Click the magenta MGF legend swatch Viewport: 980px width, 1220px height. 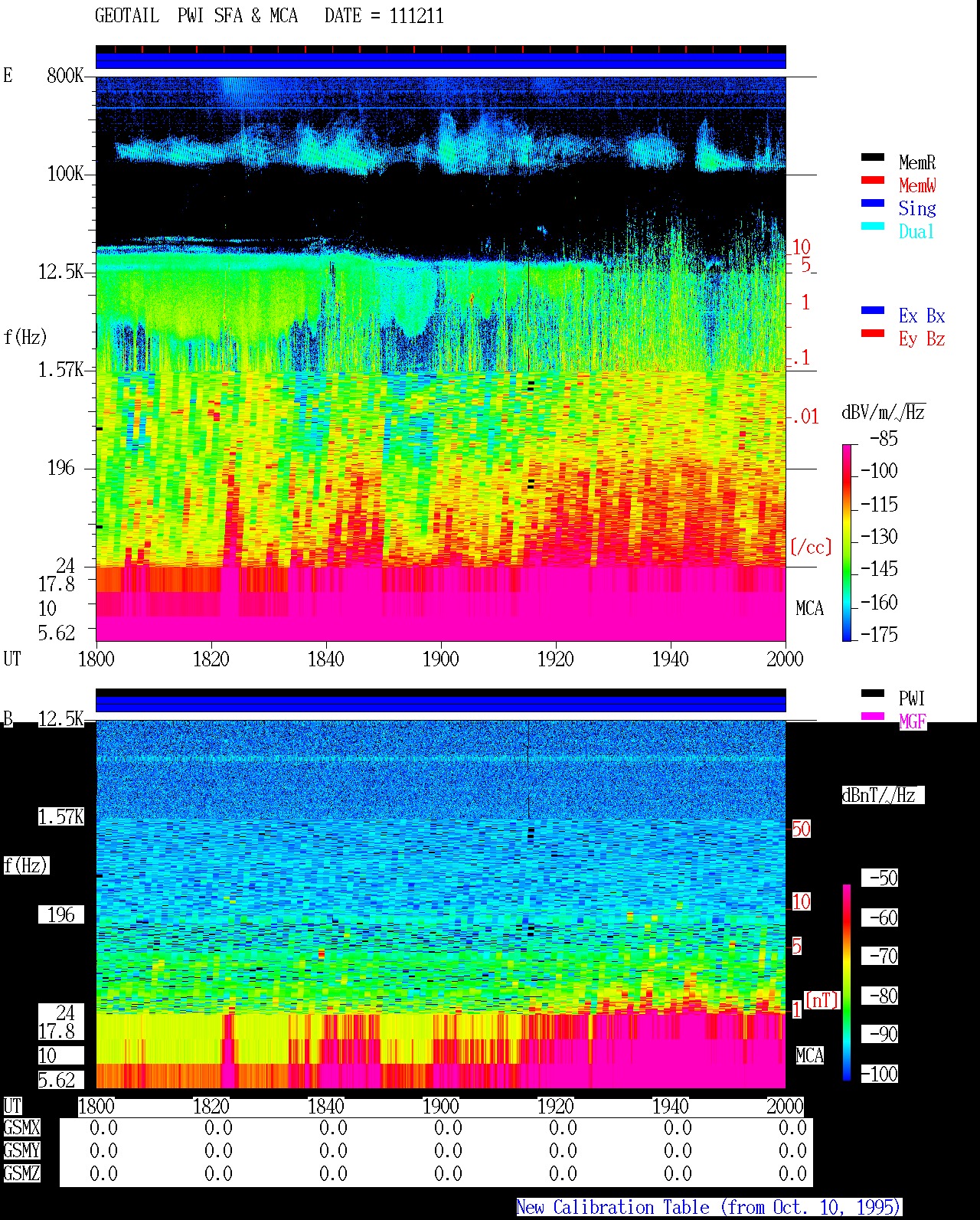pos(873,717)
